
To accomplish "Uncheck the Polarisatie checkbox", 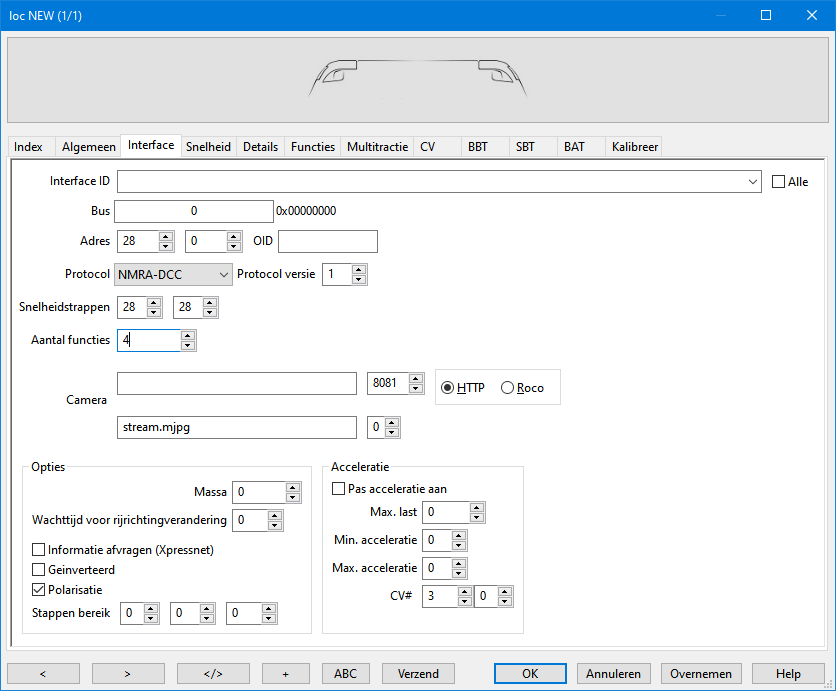I will pyautogui.click(x=39, y=590).
